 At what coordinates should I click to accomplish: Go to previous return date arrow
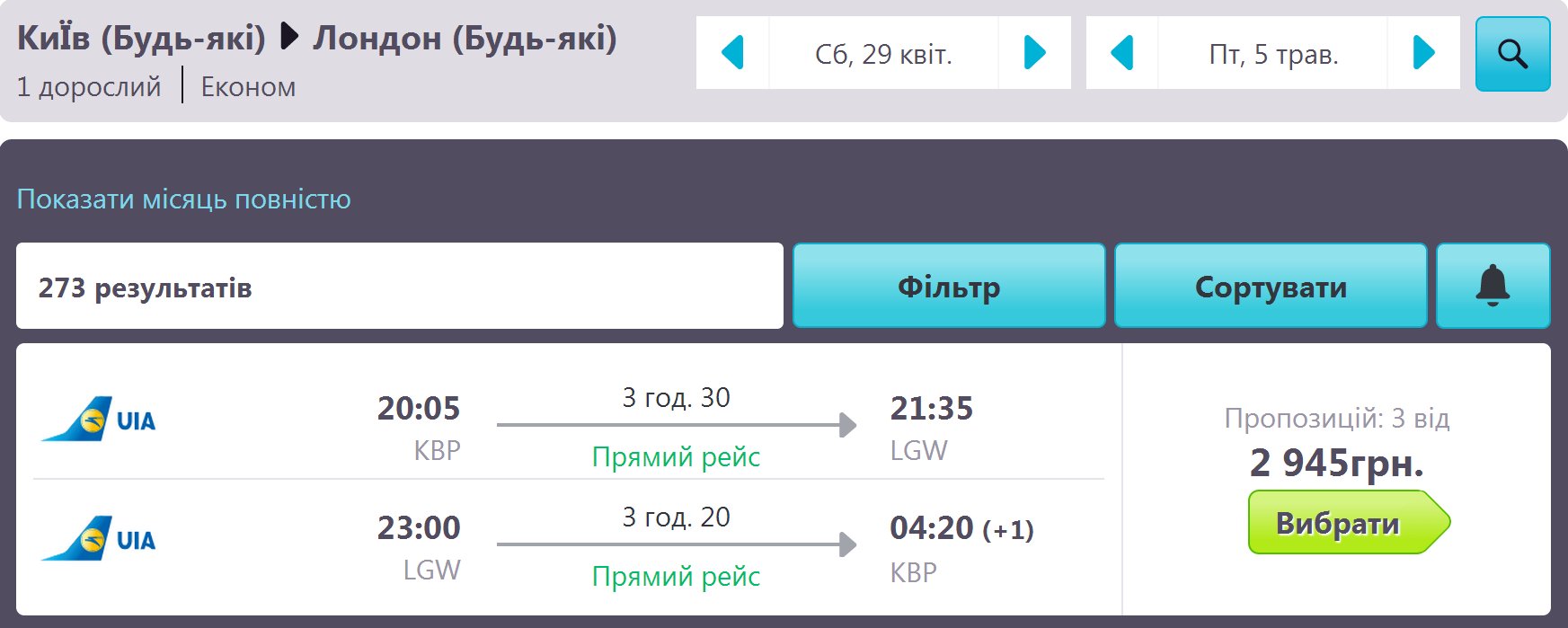click(1122, 53)
